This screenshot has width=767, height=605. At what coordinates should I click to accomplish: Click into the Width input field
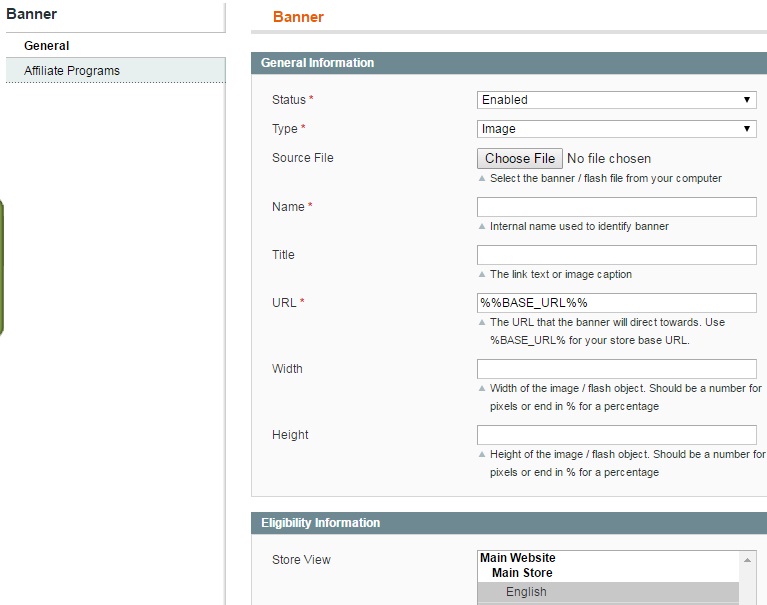[x=616, y=369]
